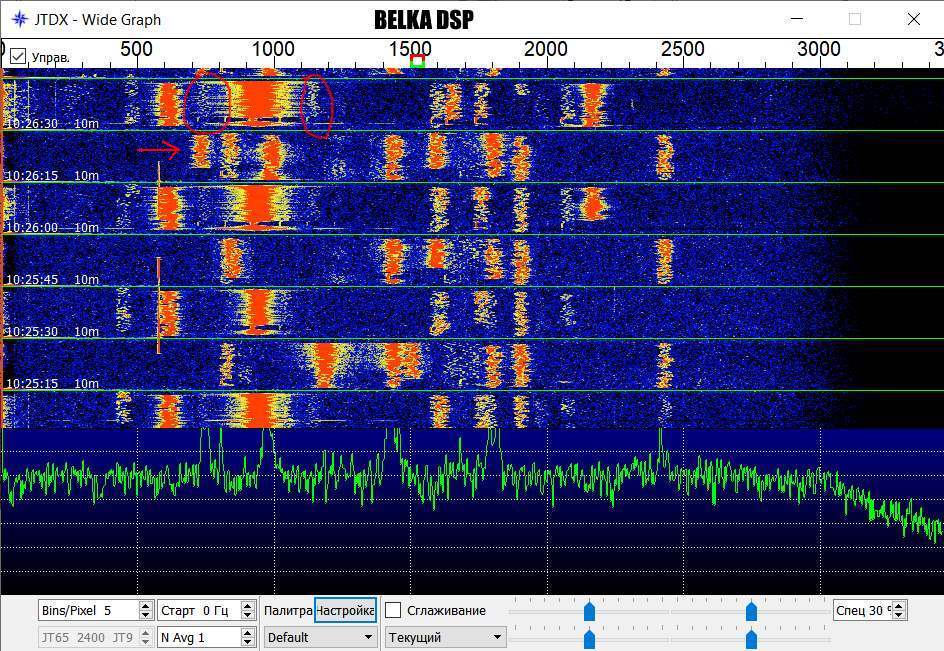Viewport: 944px width, 651px height.
Task: Click the green spectrum curve plot
Action: tap(472, 511)
